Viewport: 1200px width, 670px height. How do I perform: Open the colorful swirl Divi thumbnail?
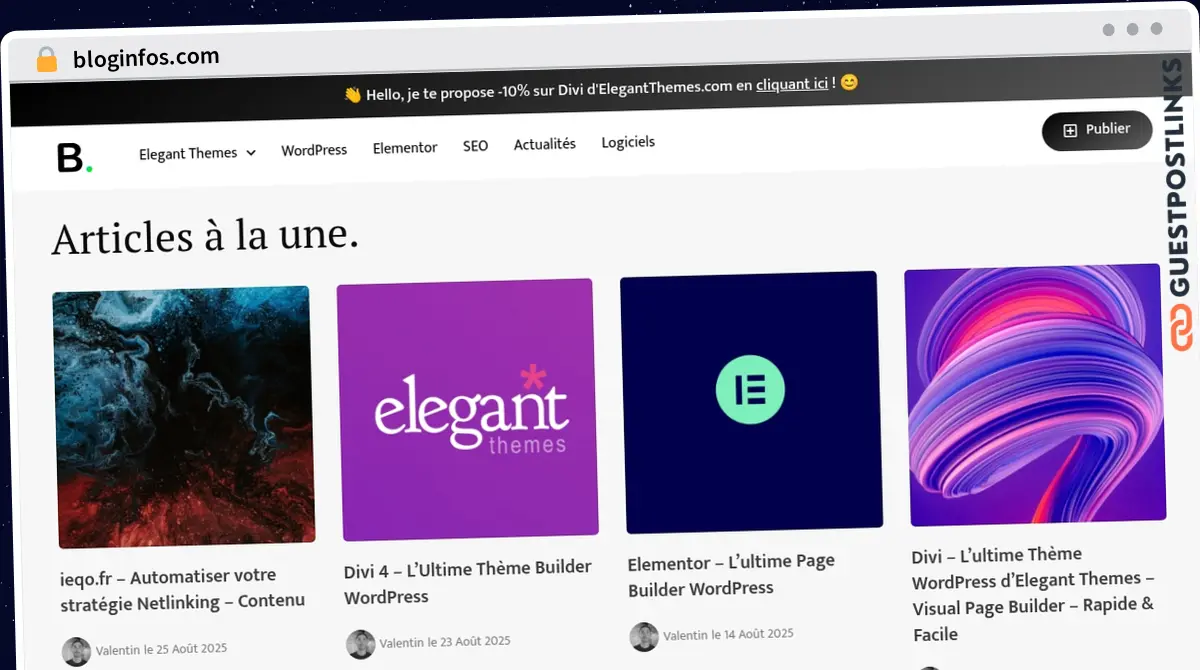(x=1035, y=395)
